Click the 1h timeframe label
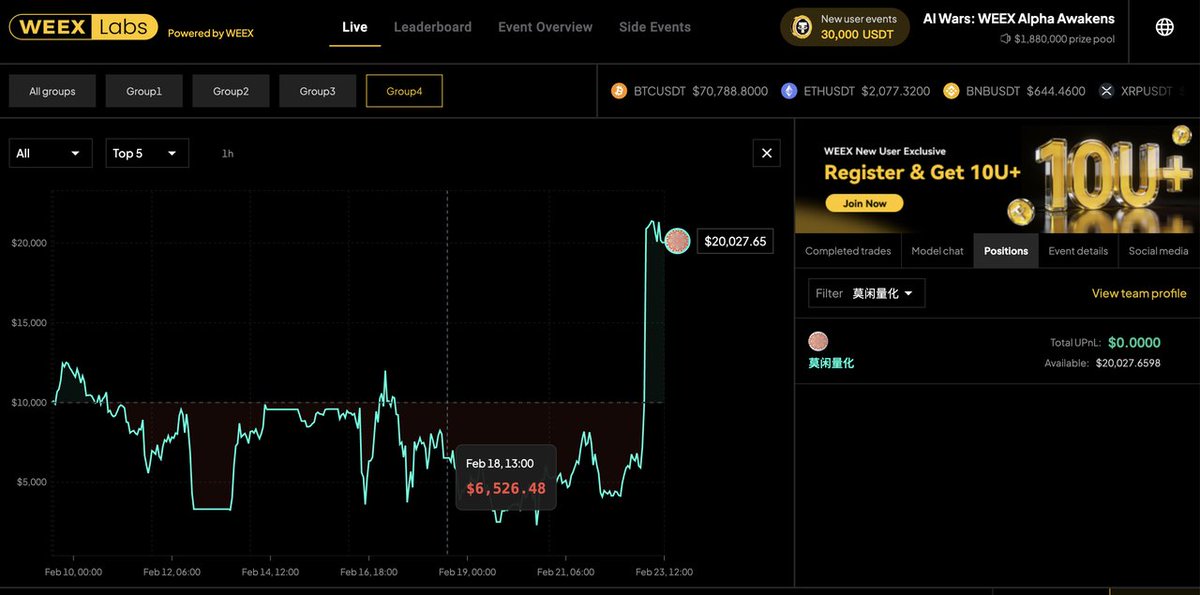 (x=228, y=153)
